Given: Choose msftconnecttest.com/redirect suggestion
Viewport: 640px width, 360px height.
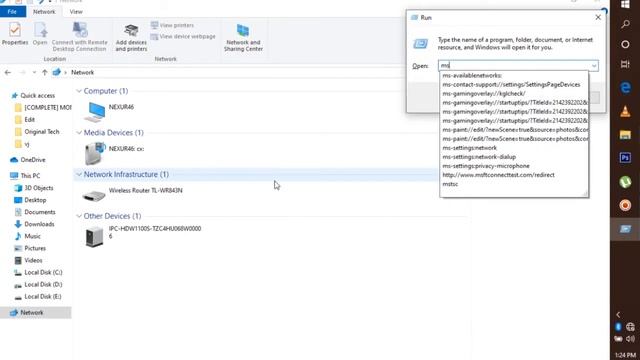Looking at the screenshot, I should (514, 175).
